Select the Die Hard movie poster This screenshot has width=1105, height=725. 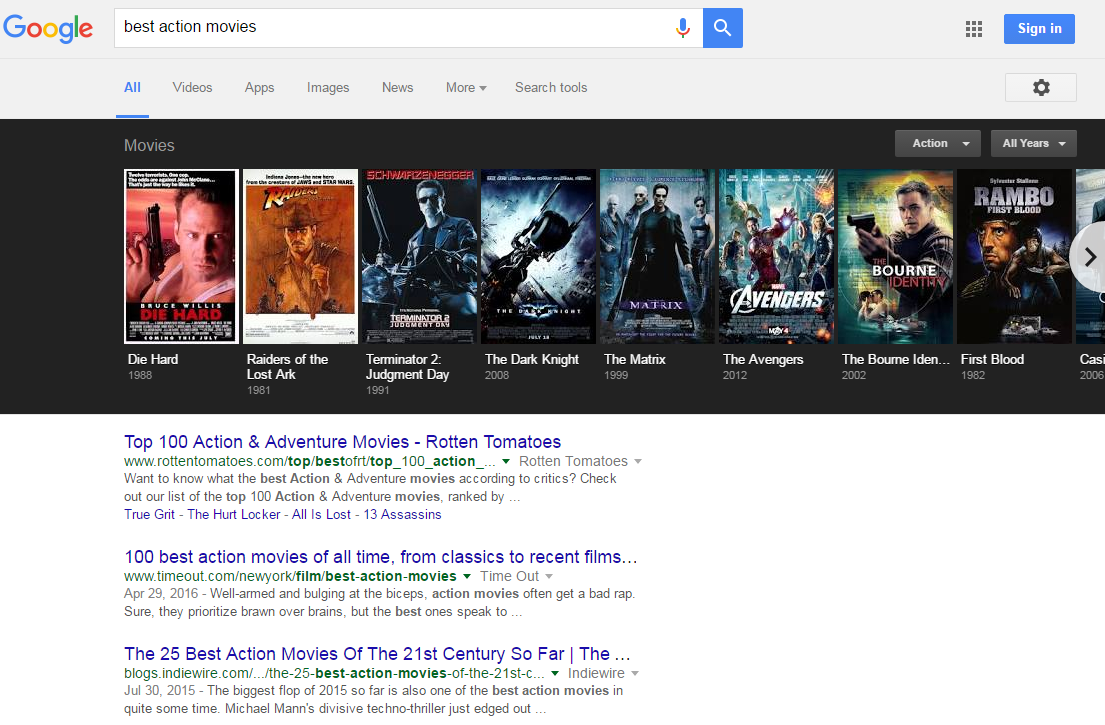click(x=181, y=256)
